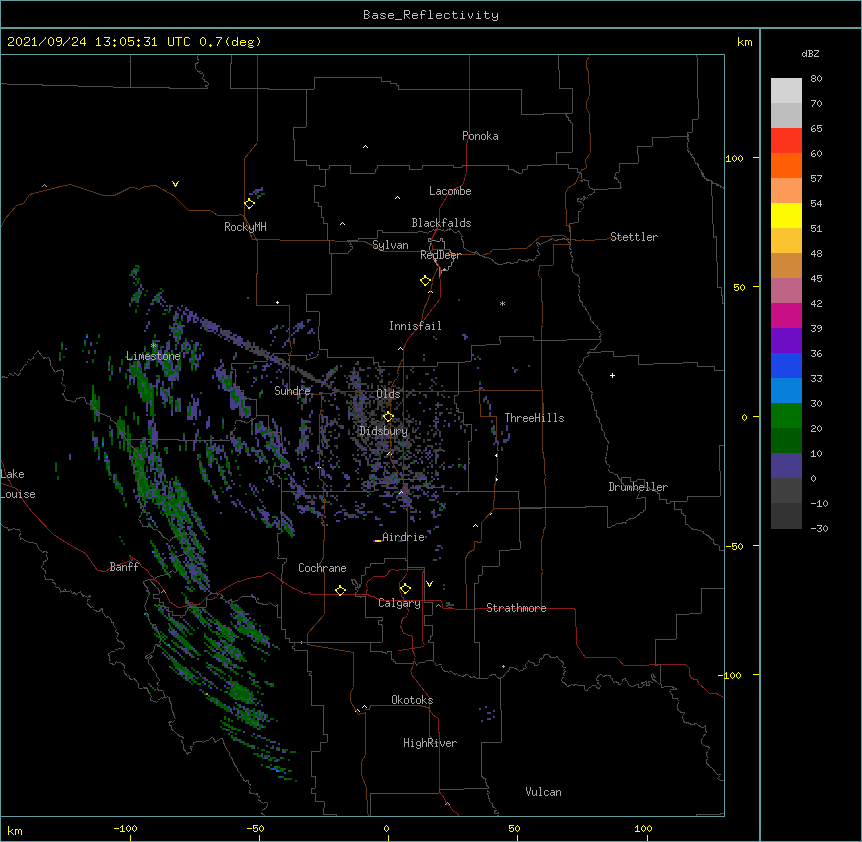The width and height of the screenshot is (862, 842).
Task: Click the RockyMH label
Action: (245, 227)
